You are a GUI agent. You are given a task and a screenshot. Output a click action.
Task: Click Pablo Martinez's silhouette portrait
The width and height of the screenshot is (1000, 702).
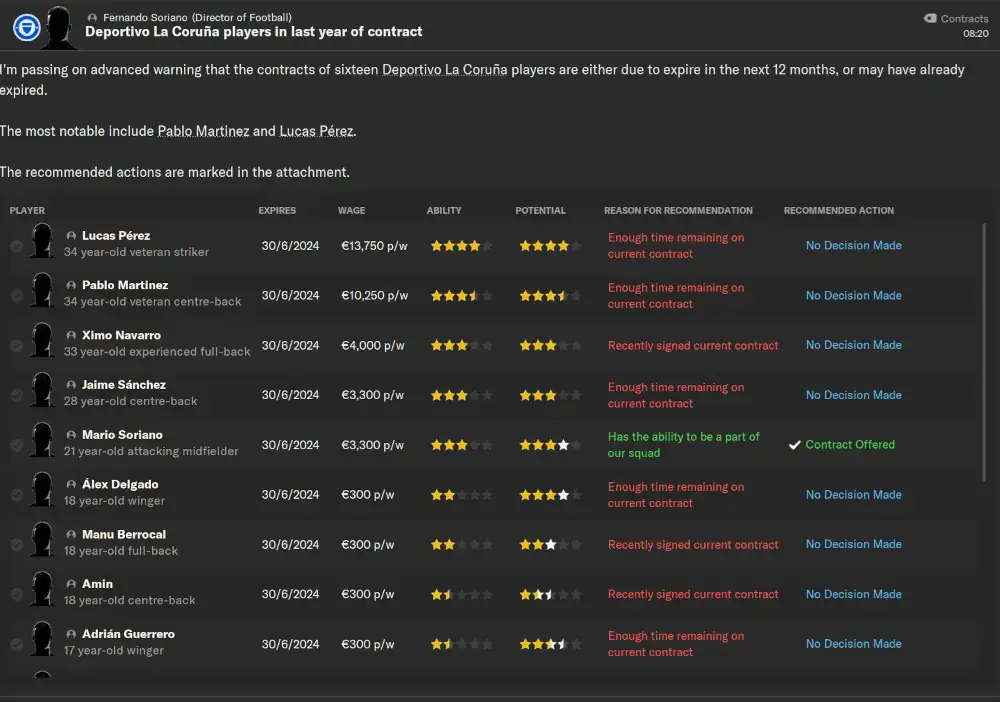42,290
